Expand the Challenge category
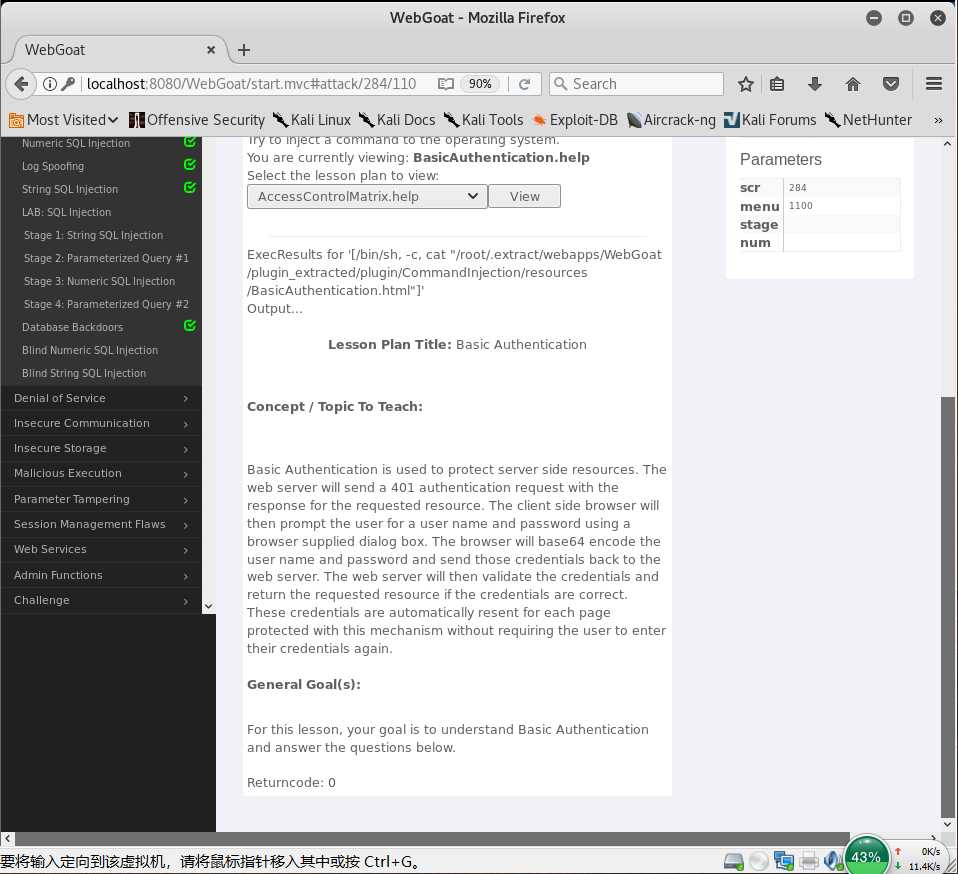 (101, 600)
